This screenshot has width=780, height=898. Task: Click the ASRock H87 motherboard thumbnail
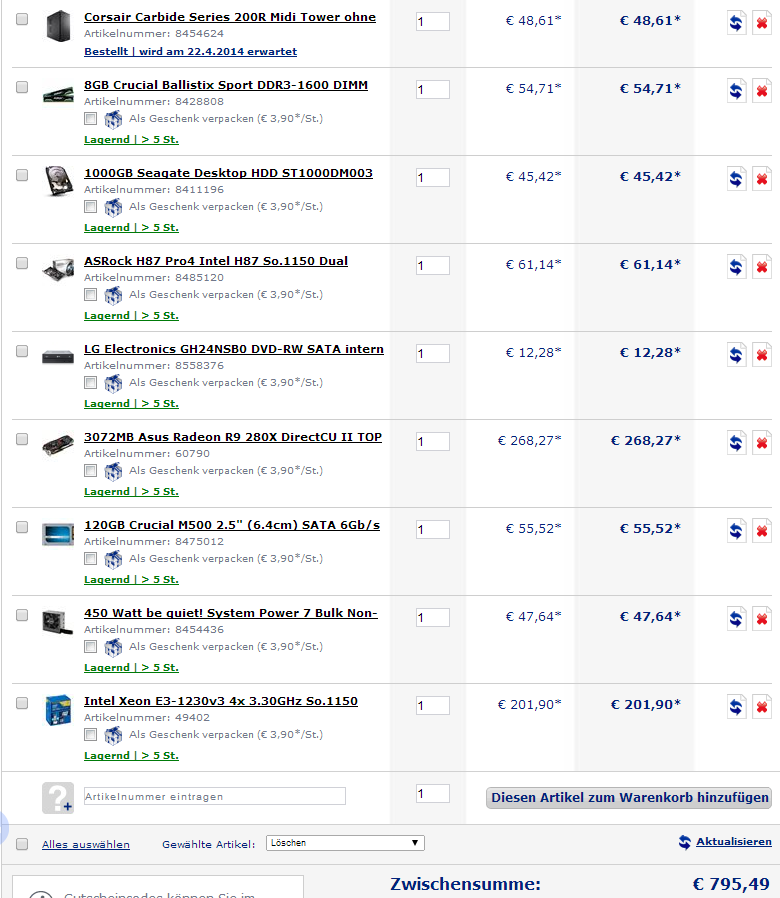click(58, 269)
